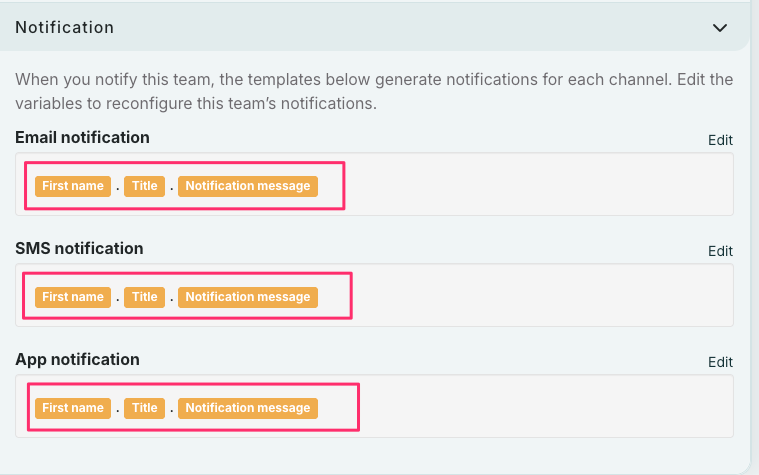The width and height of the screenshot is (759, 475).
Task: Edit the App notification template
Action: coord(720,362)
